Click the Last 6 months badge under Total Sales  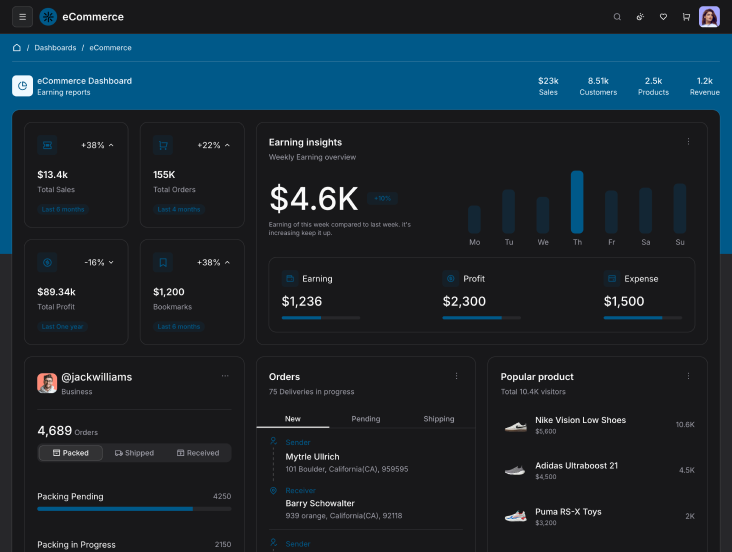[x=63, y=209]
